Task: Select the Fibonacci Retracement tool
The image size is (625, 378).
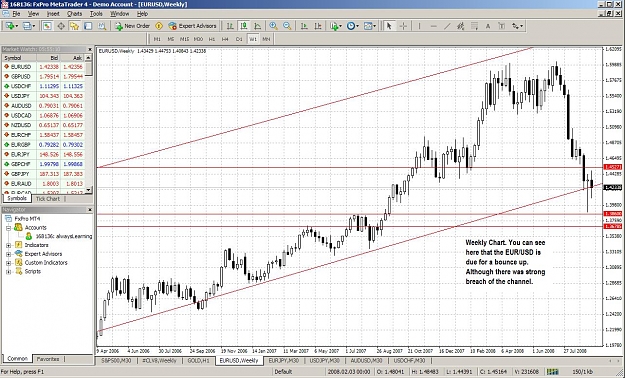Action: (474, 26)
